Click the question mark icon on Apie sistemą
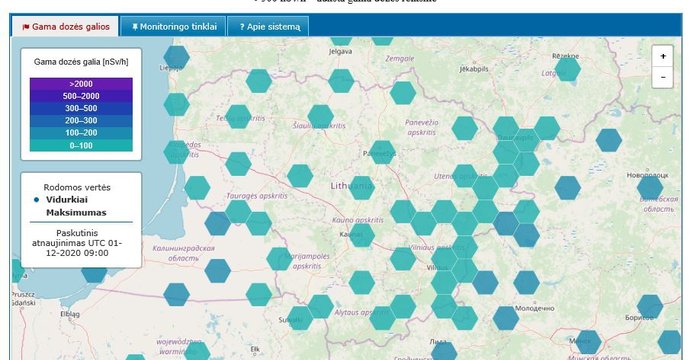The height and width of the screenshot is (360, 700). [242, 27]
